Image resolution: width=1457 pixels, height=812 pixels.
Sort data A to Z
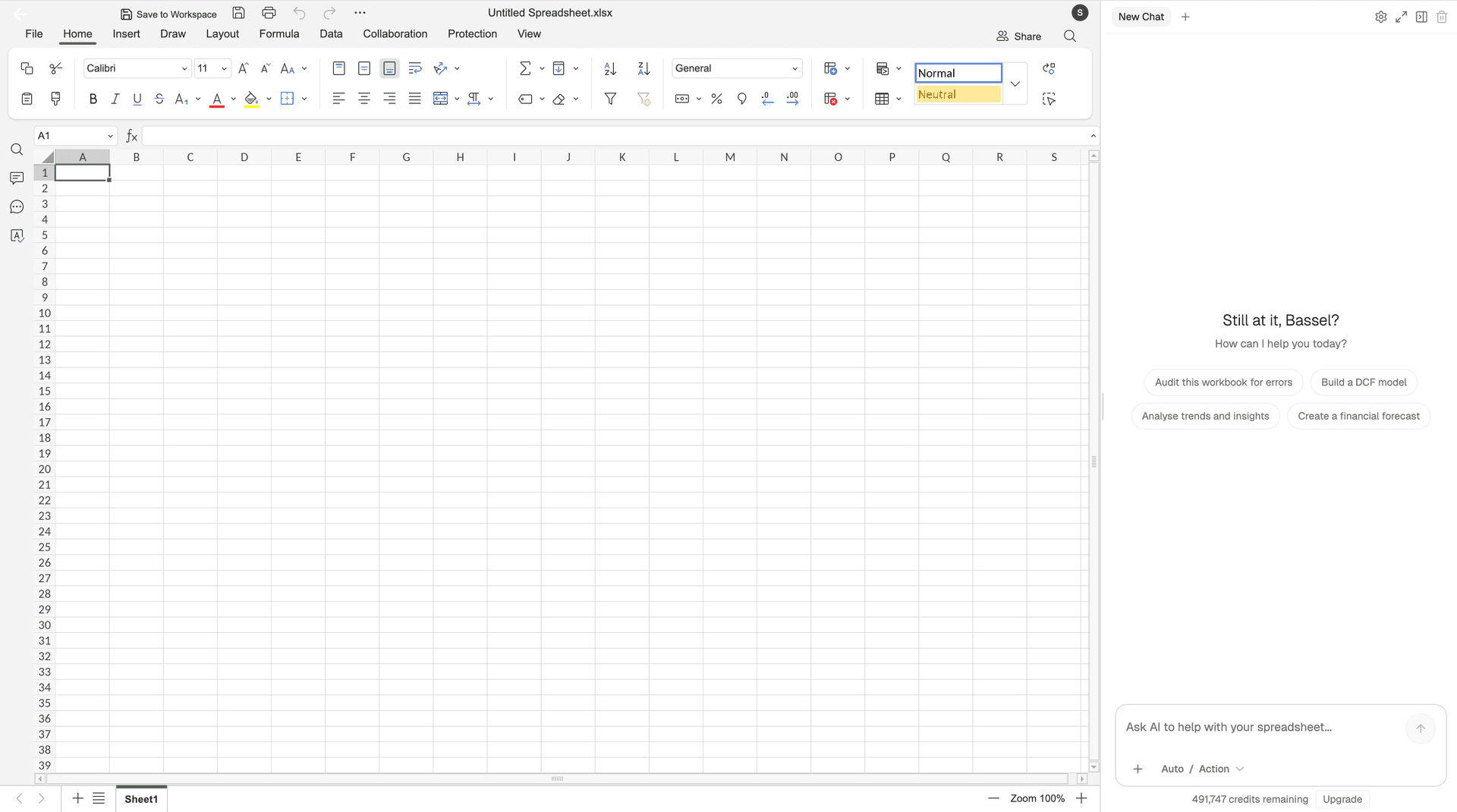[609, 68]
